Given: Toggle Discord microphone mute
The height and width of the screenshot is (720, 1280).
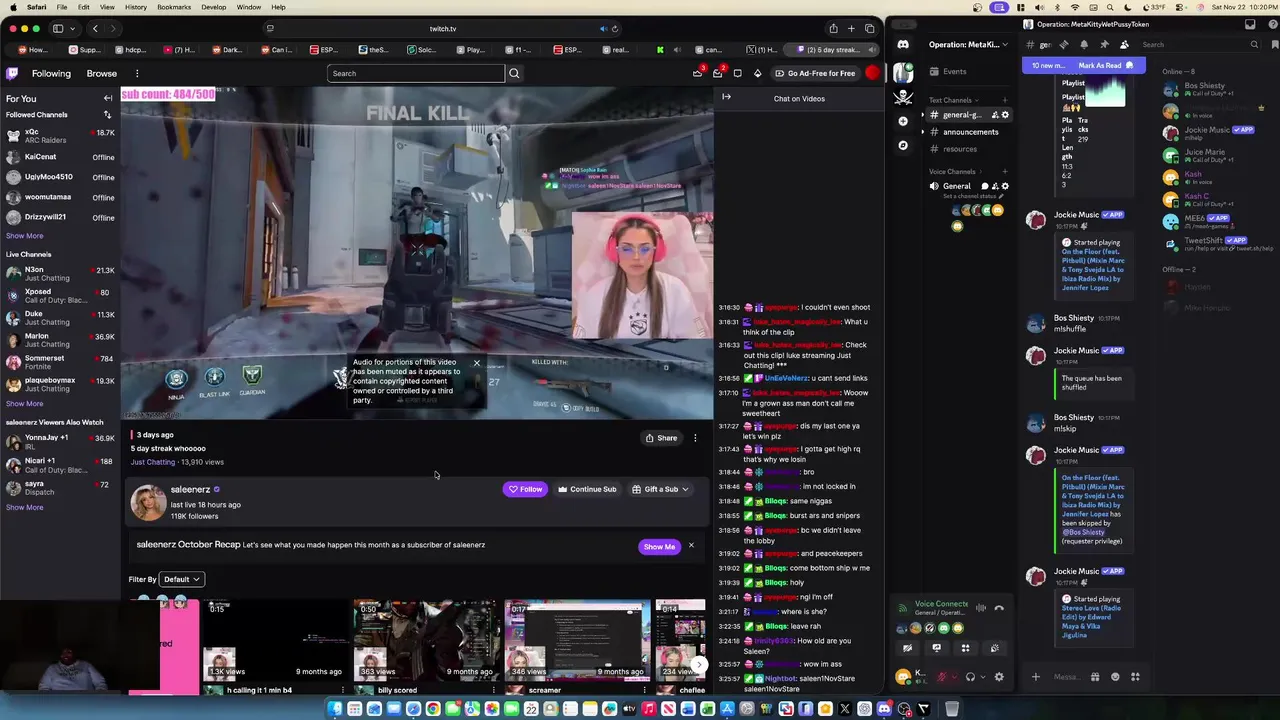Looking at the screenshot, I should [x=940, y=677].
